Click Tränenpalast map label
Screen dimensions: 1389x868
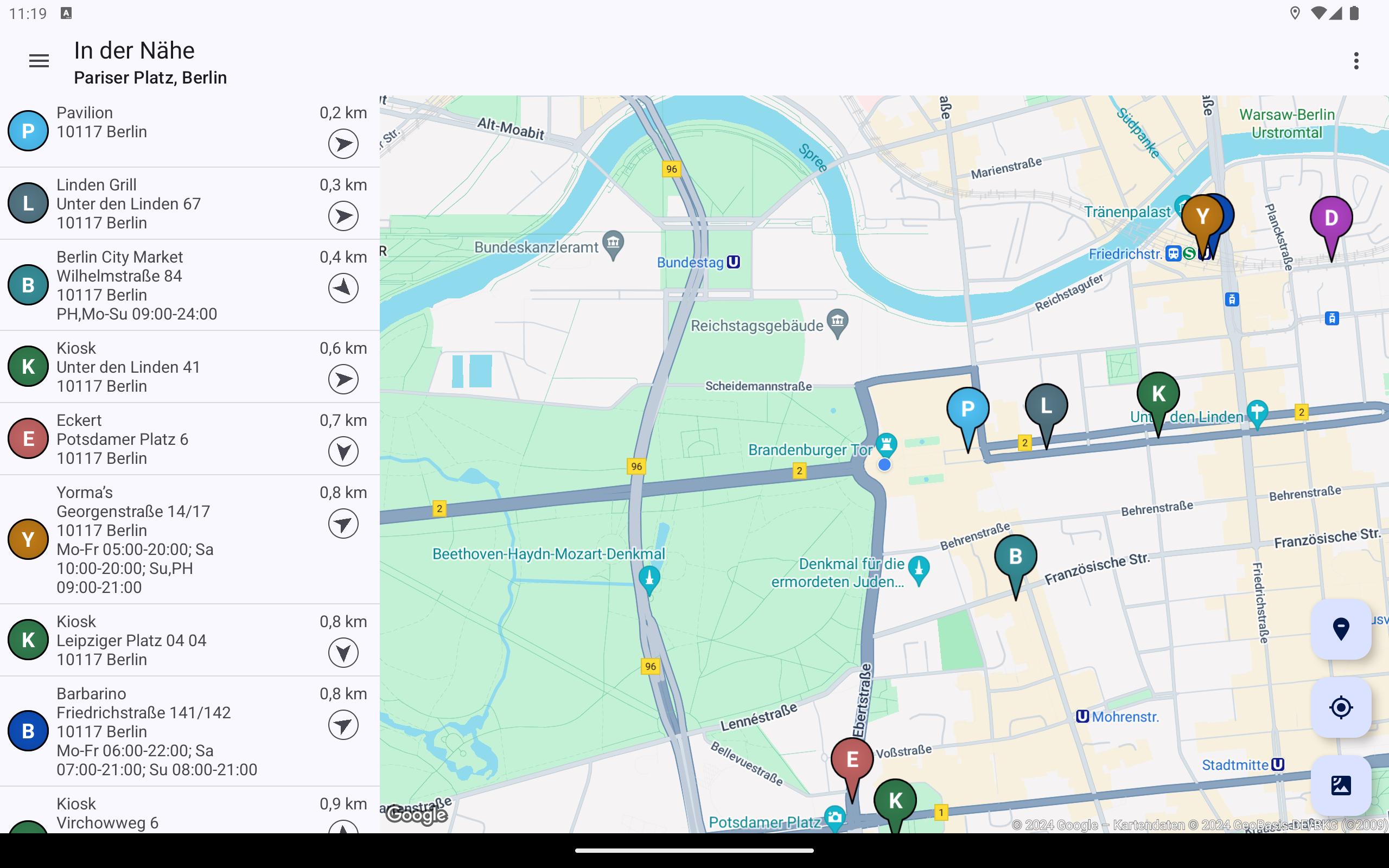(x=1127, y=212)
